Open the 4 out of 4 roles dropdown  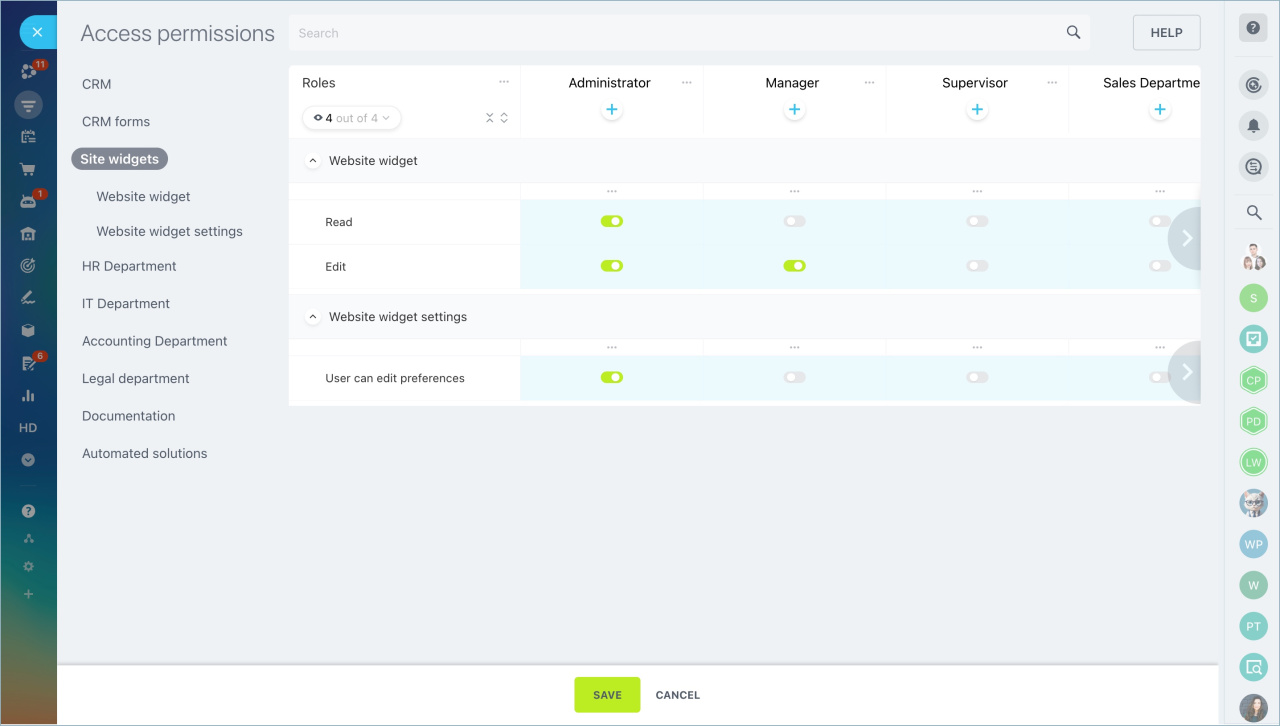(351, 118)
